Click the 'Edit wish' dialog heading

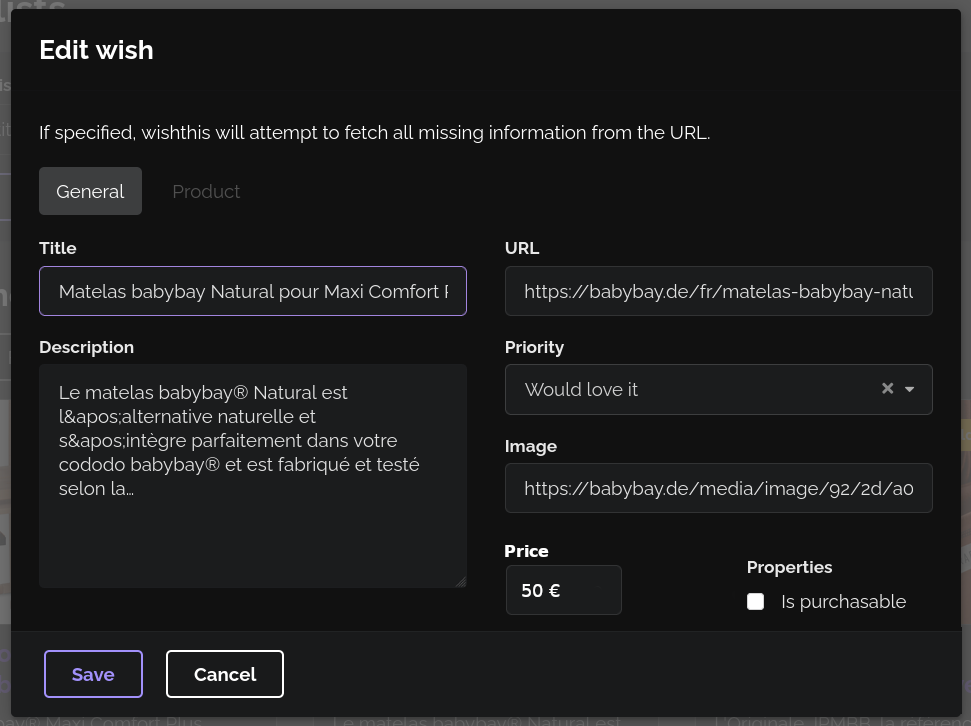tap(96, 50)
